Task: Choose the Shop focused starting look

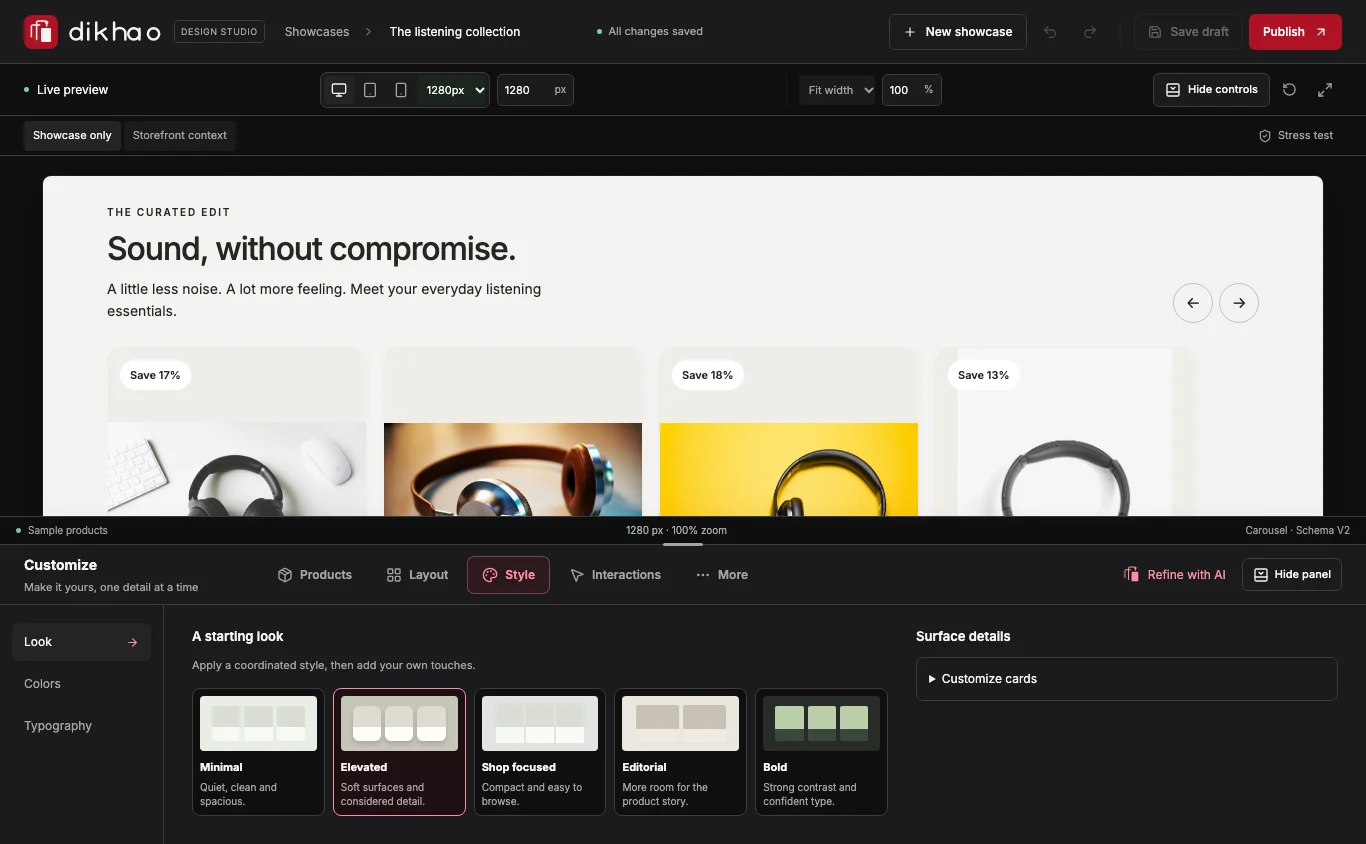Action: pos(540,752)
